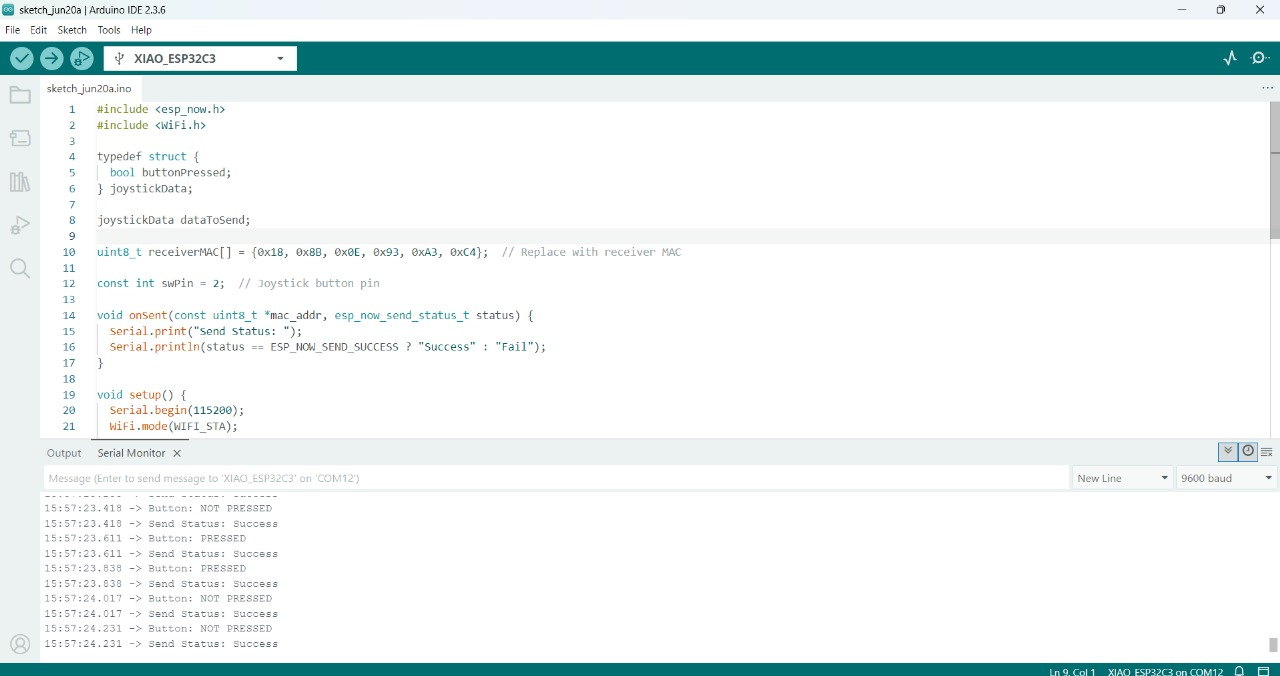Viewport: 1280px width, 676px height.
Task: Open the 9600 baud rate dropdown
Action: (x=1227, y=478)
